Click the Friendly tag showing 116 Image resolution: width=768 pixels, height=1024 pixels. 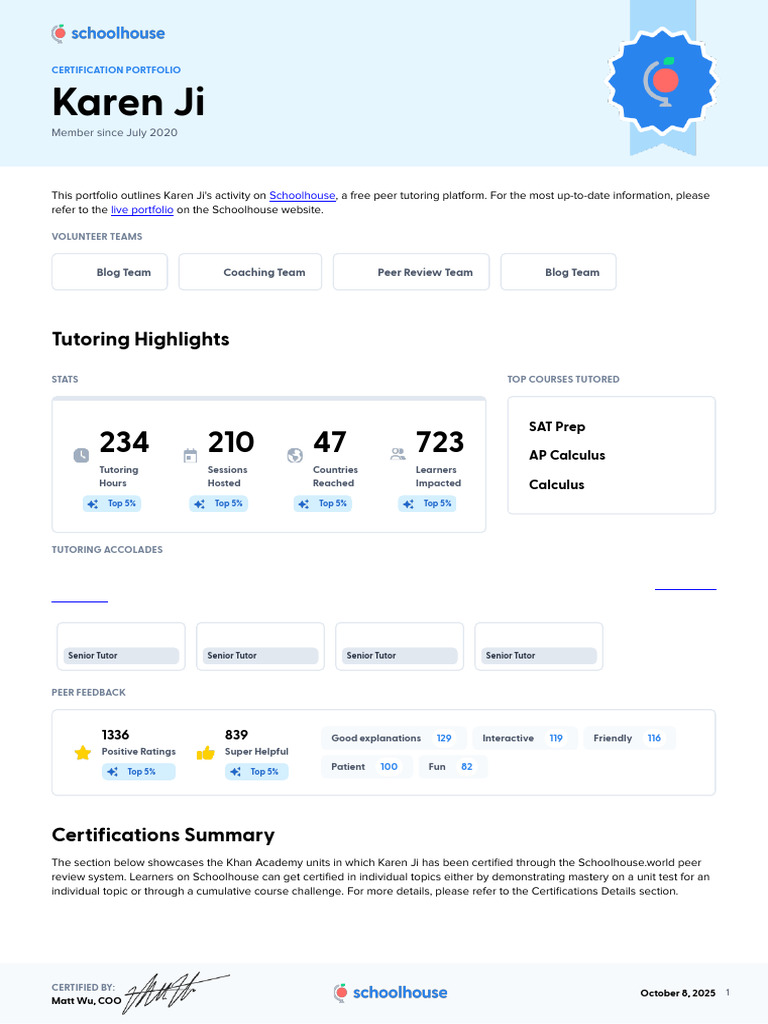click(x=630, y=738)
